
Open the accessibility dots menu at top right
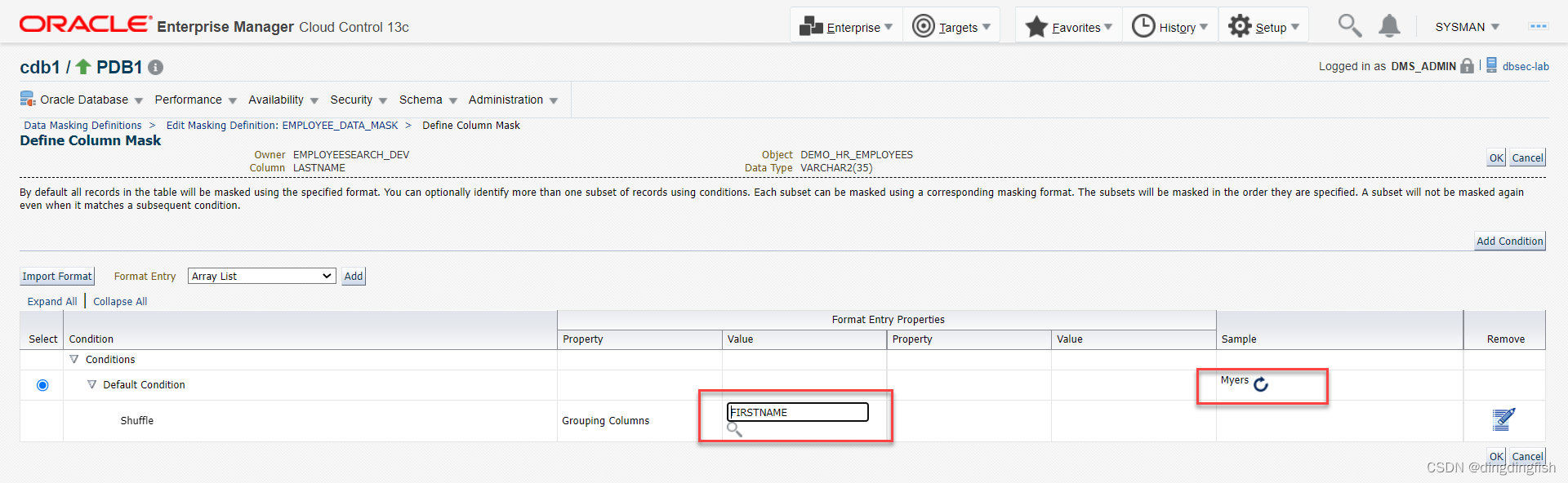(x=1539, y=26)
